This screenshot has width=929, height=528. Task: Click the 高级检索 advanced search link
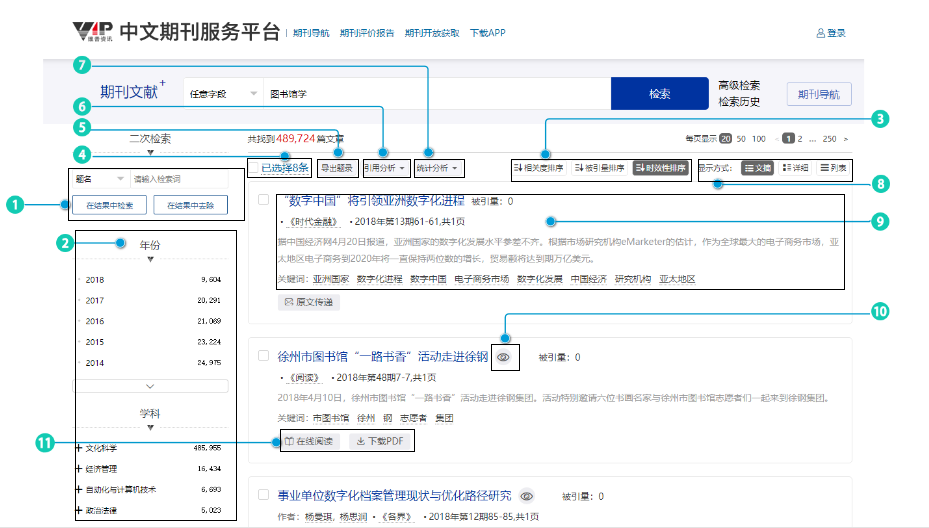(x=739, y=85)
